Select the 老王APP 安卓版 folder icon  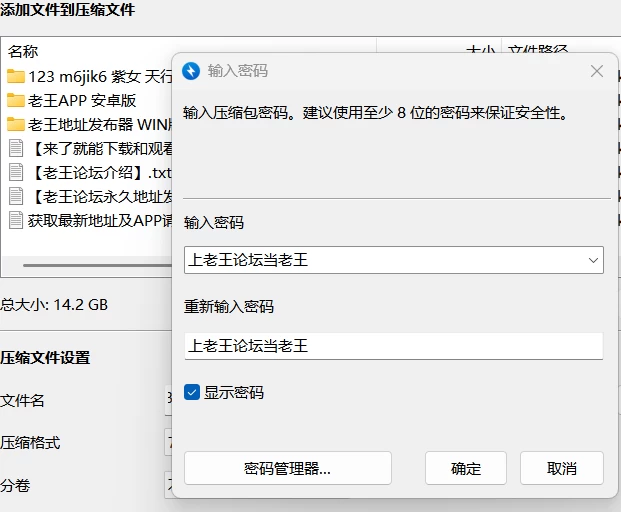(16, 101)
